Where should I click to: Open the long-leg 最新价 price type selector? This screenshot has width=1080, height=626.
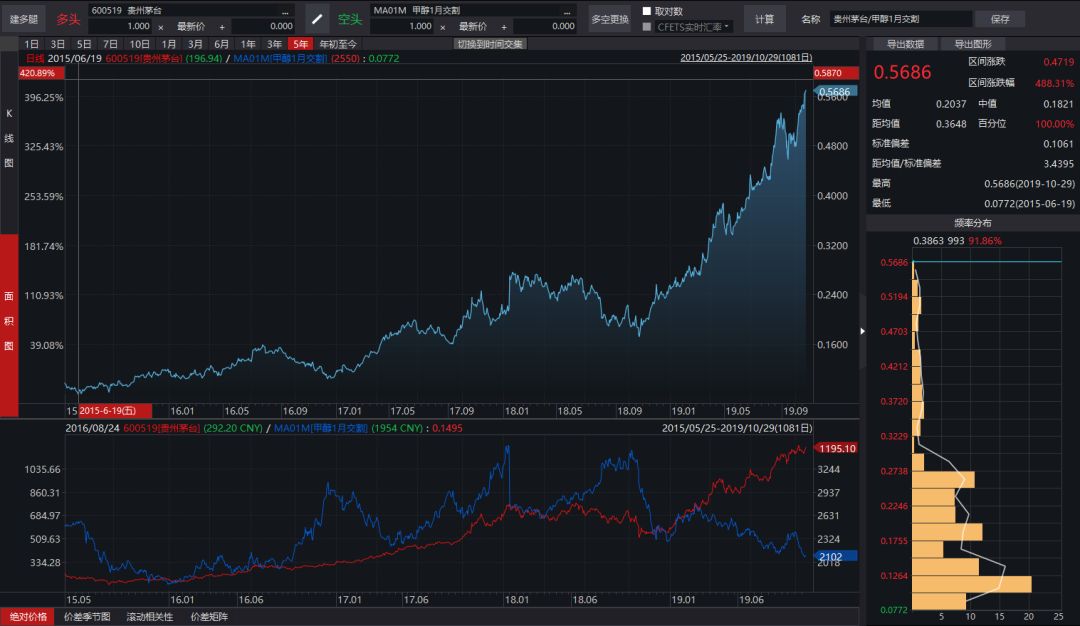pyautogui.click(x=191, y=27)
